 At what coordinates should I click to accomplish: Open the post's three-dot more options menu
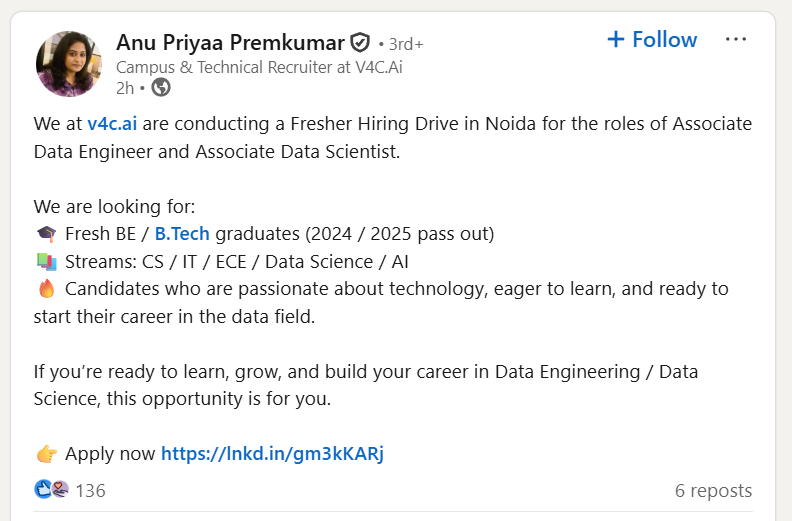pos(736,40)
